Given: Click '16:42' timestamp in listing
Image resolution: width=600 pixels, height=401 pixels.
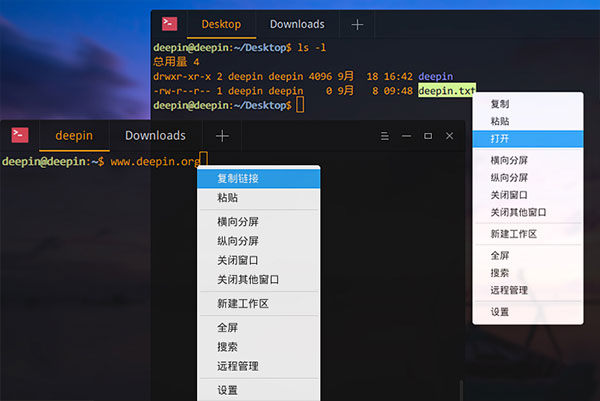Looking at the screenshot, I should click(x=398, y=77).
